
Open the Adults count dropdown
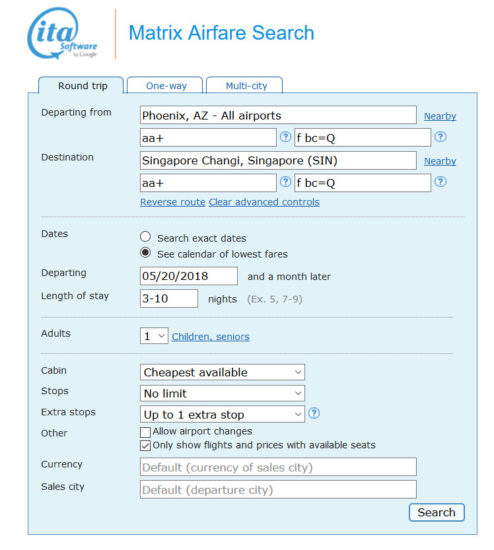(154, 336)
